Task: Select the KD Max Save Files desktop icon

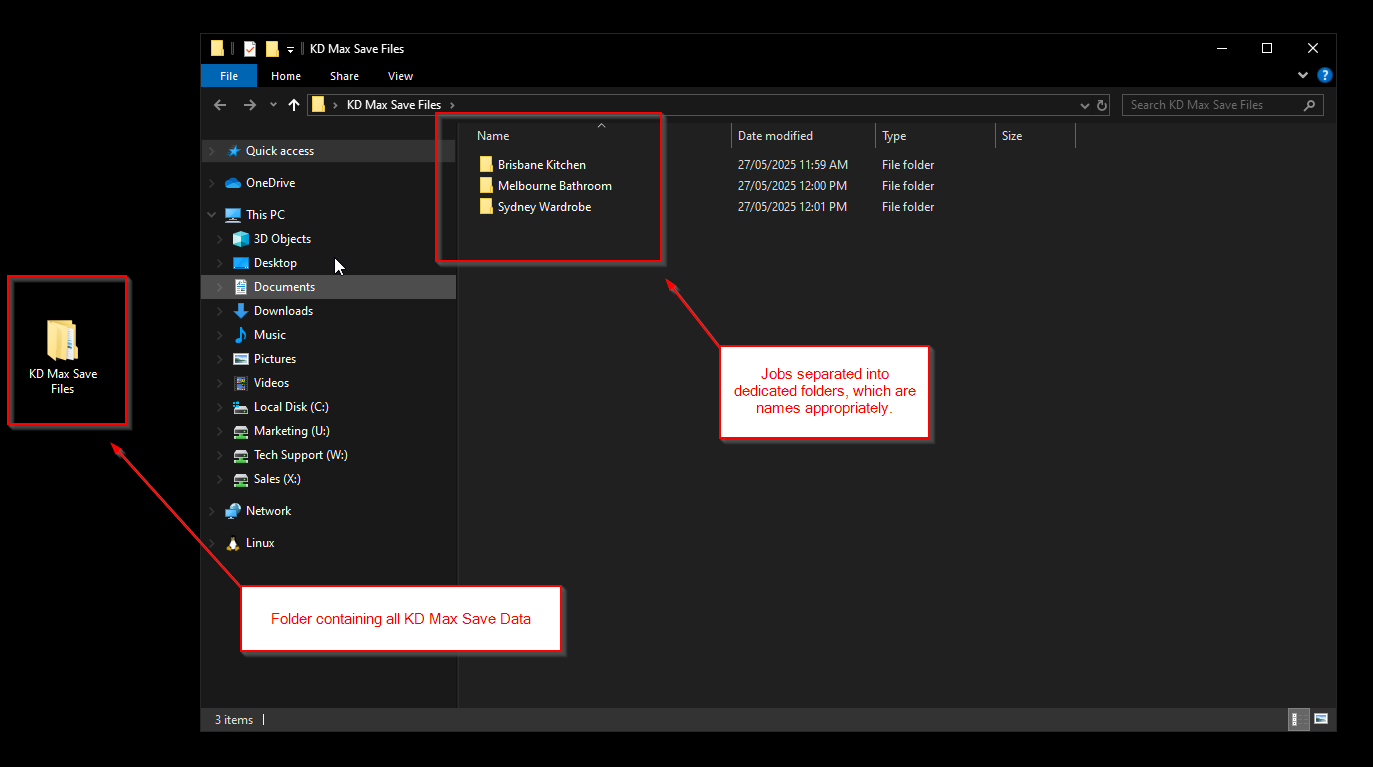Action: tap(63, 355)
